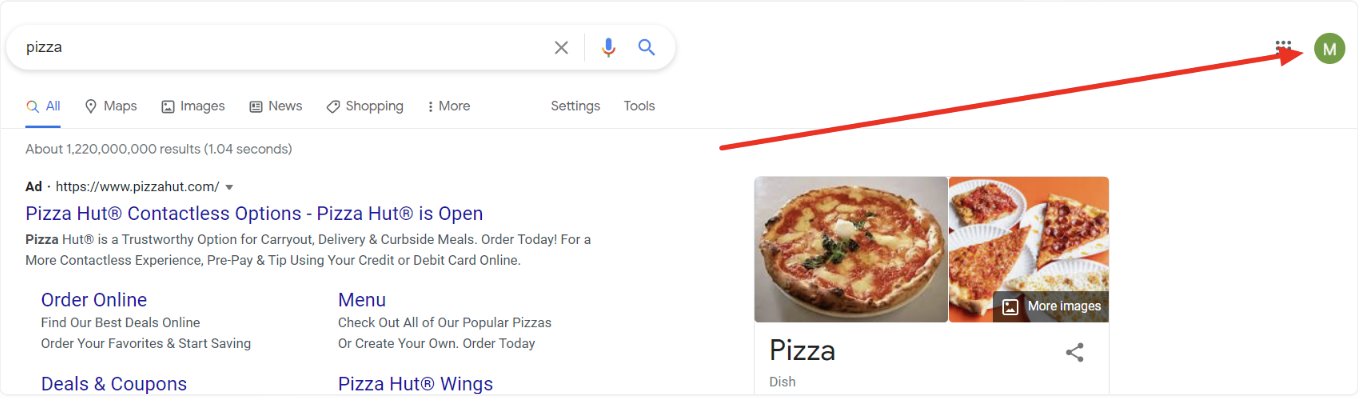
Task: Switch to the Images tab
Action: click(193, 106)
